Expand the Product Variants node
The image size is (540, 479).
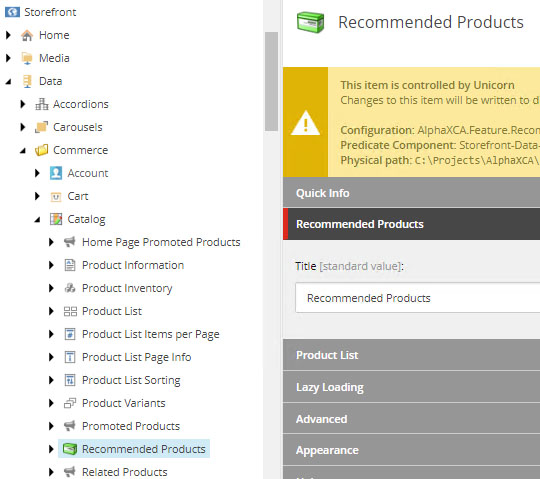pos(51,403)
